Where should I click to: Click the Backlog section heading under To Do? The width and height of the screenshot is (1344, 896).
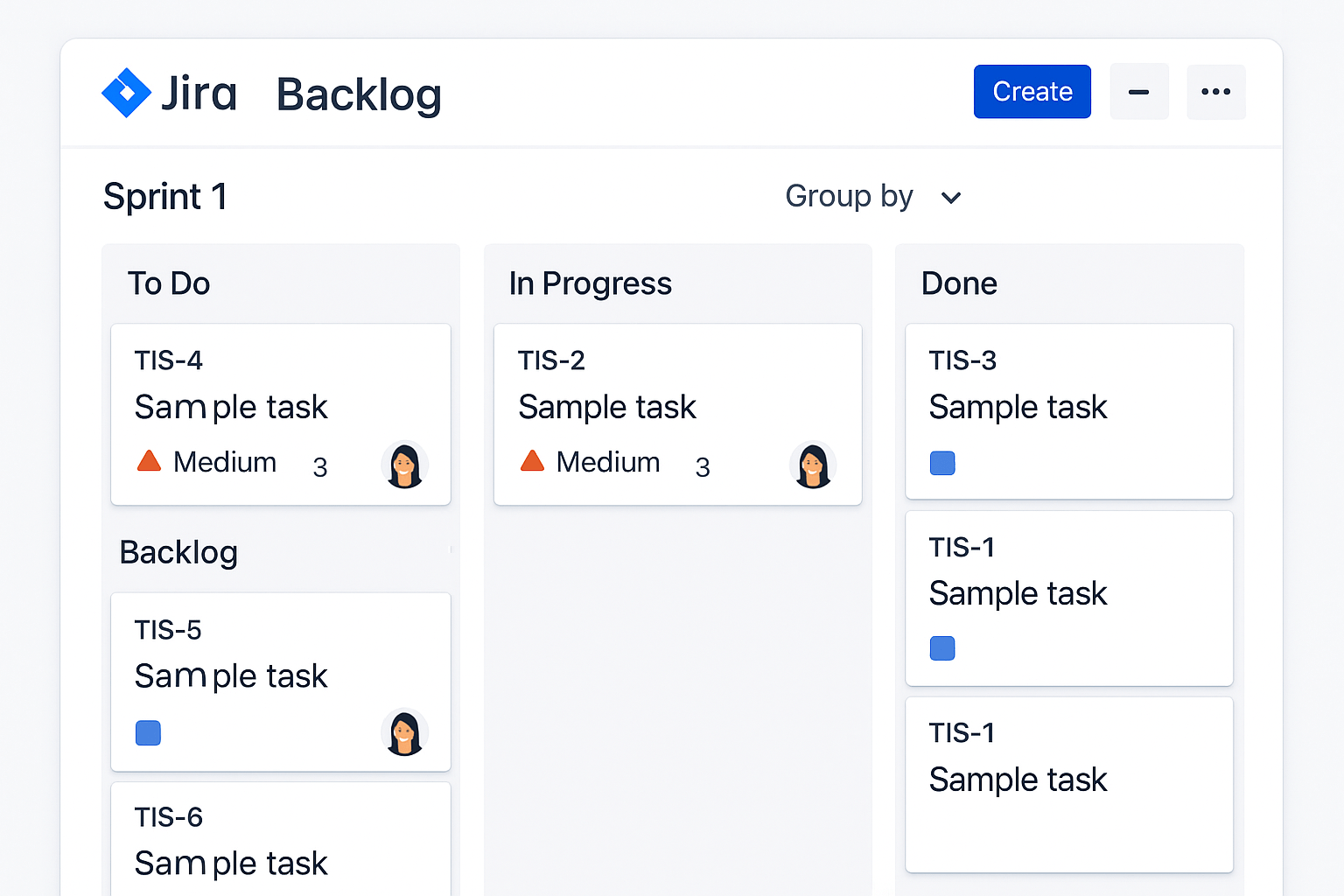point(178,553)
